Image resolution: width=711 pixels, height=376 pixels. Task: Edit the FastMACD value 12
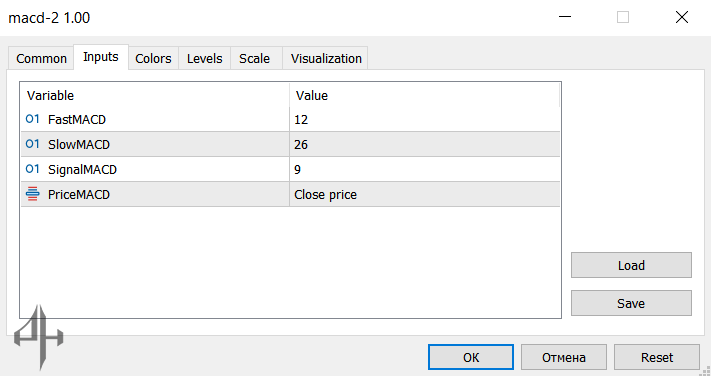click(424, 119)
